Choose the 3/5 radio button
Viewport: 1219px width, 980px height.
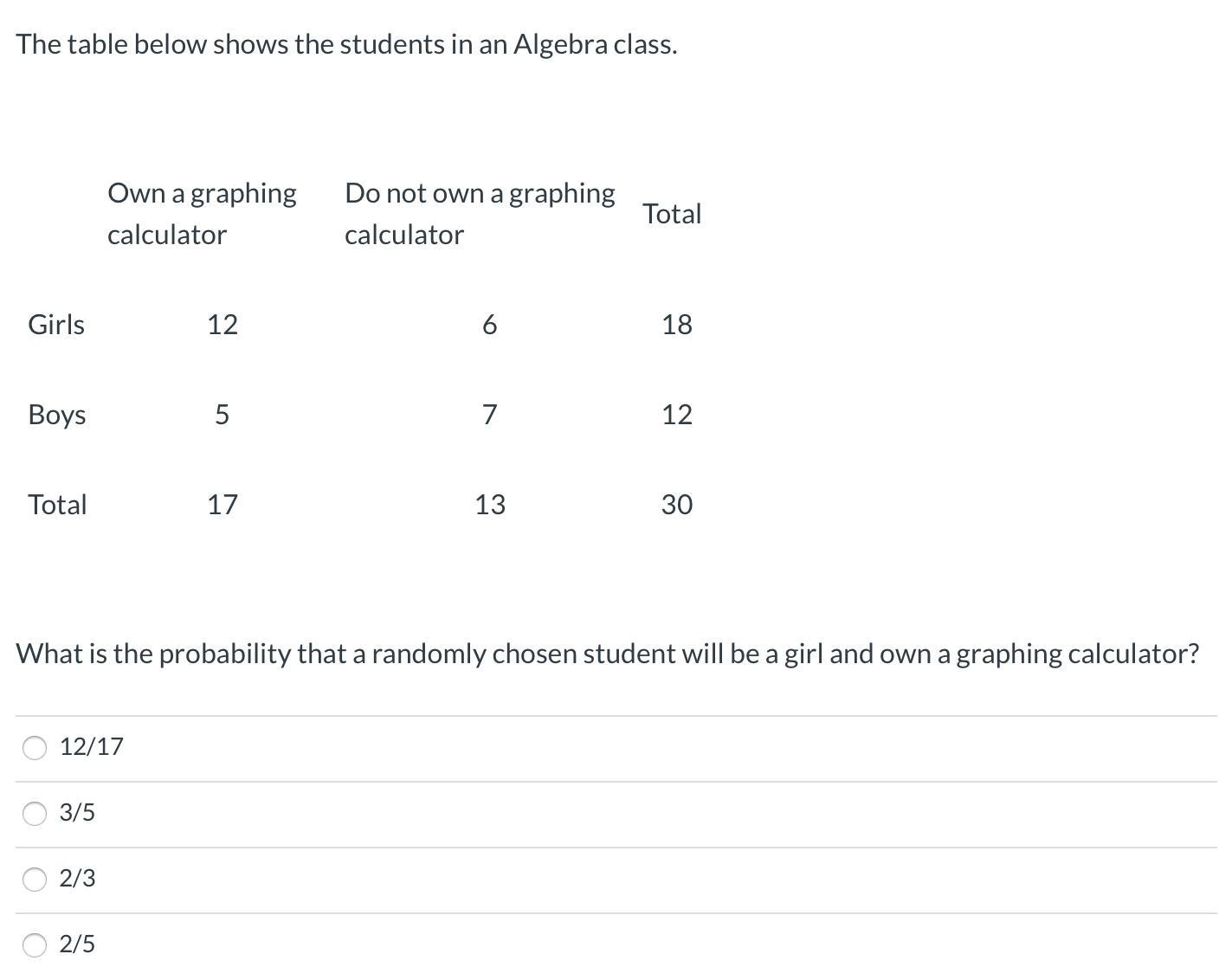(35, 814)
